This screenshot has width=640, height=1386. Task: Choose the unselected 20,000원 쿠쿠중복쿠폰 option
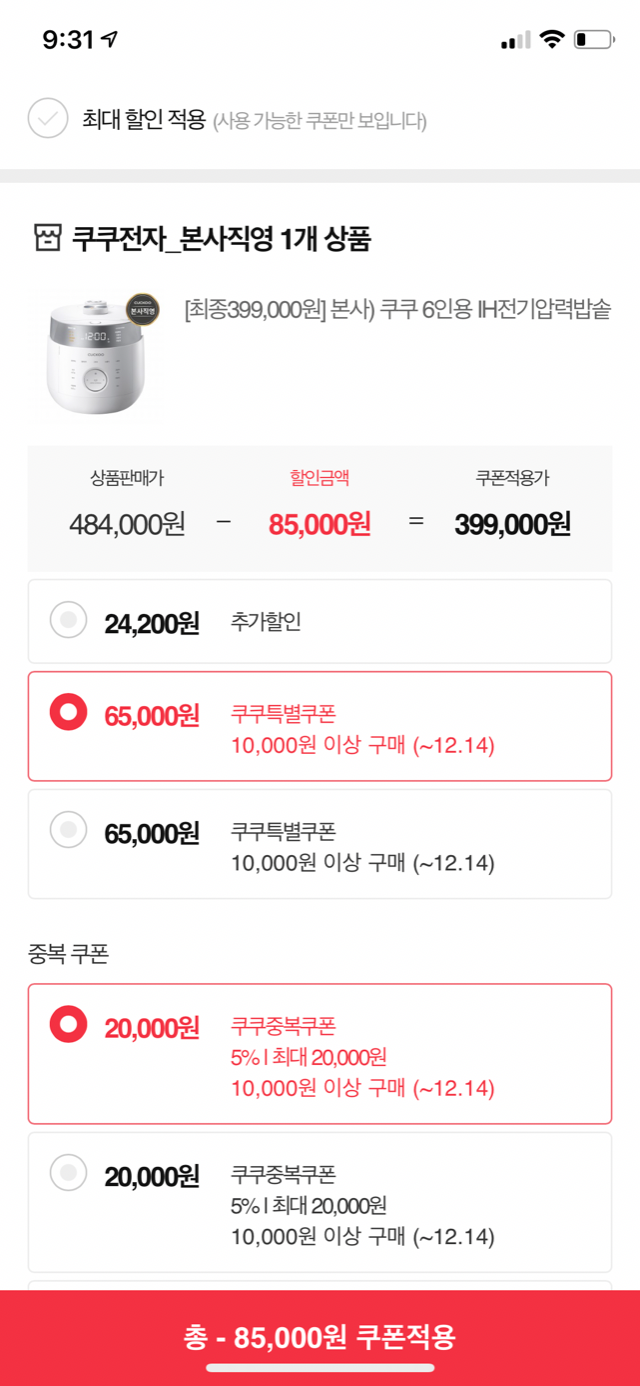tap(69, 1174)
